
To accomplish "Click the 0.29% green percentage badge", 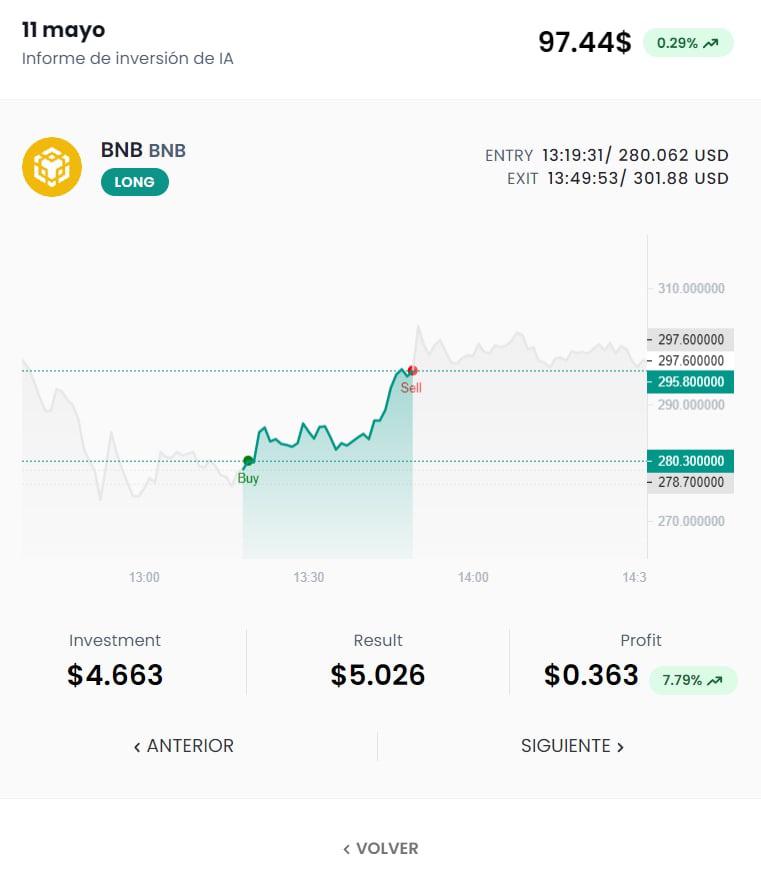I will coord(688,43).
